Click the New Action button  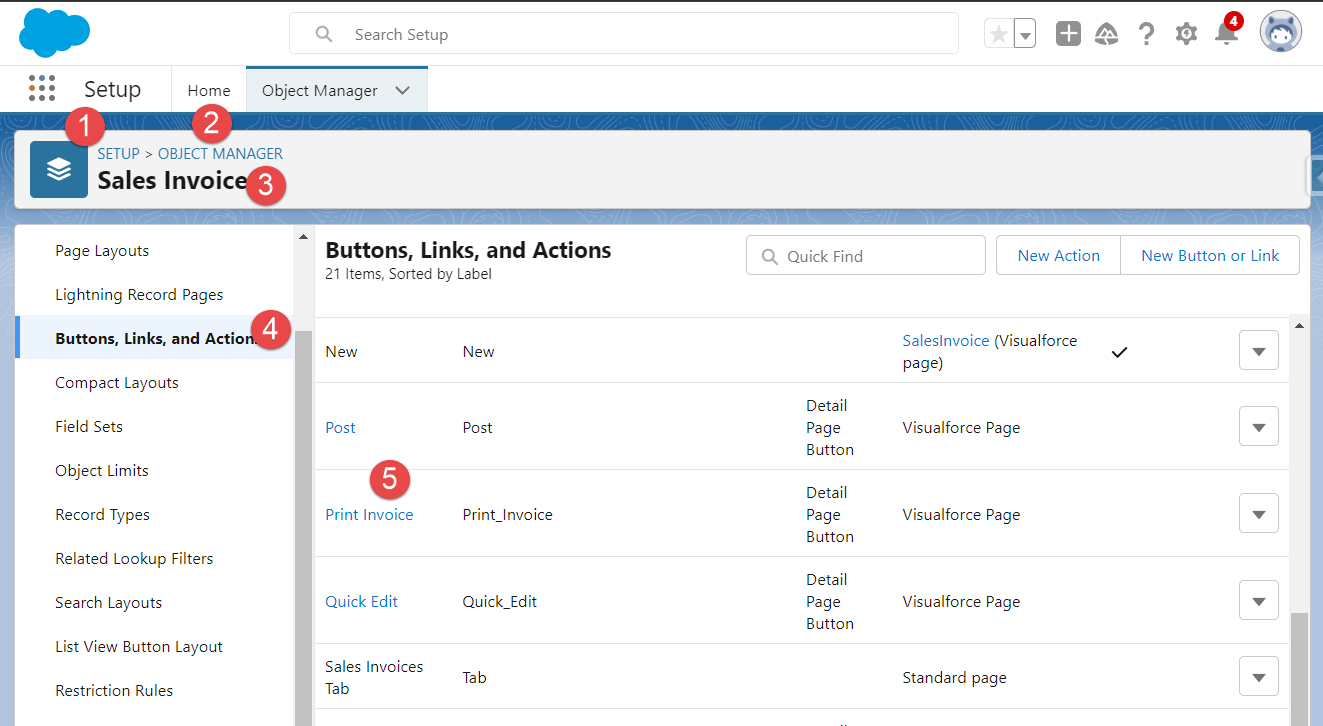tap(1059, 256)
